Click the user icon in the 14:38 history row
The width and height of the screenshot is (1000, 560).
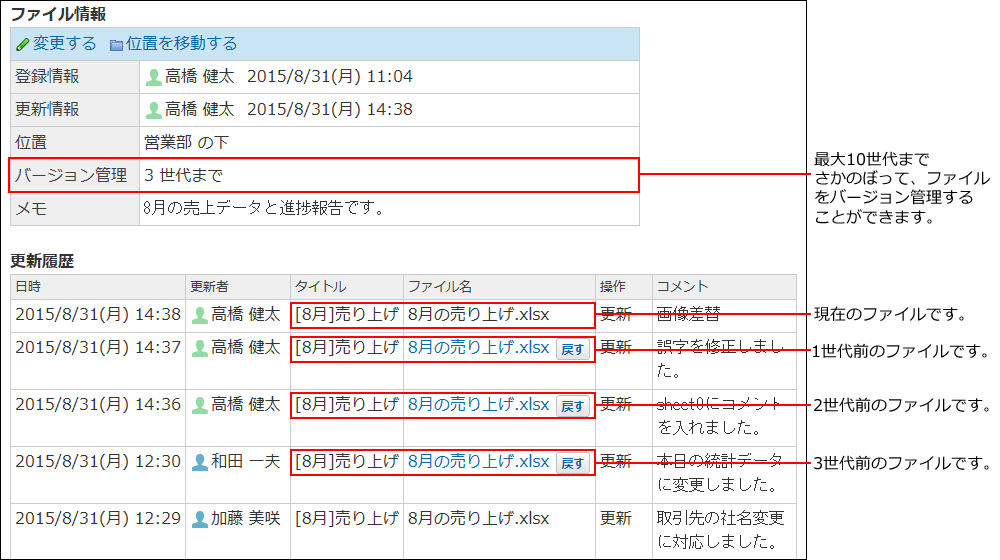[199, 315]
